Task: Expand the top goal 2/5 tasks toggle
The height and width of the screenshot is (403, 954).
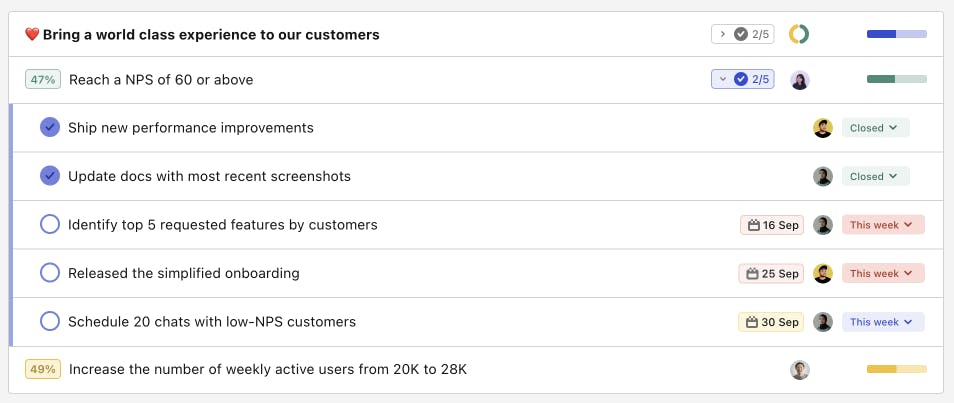Action: [742, 34]
